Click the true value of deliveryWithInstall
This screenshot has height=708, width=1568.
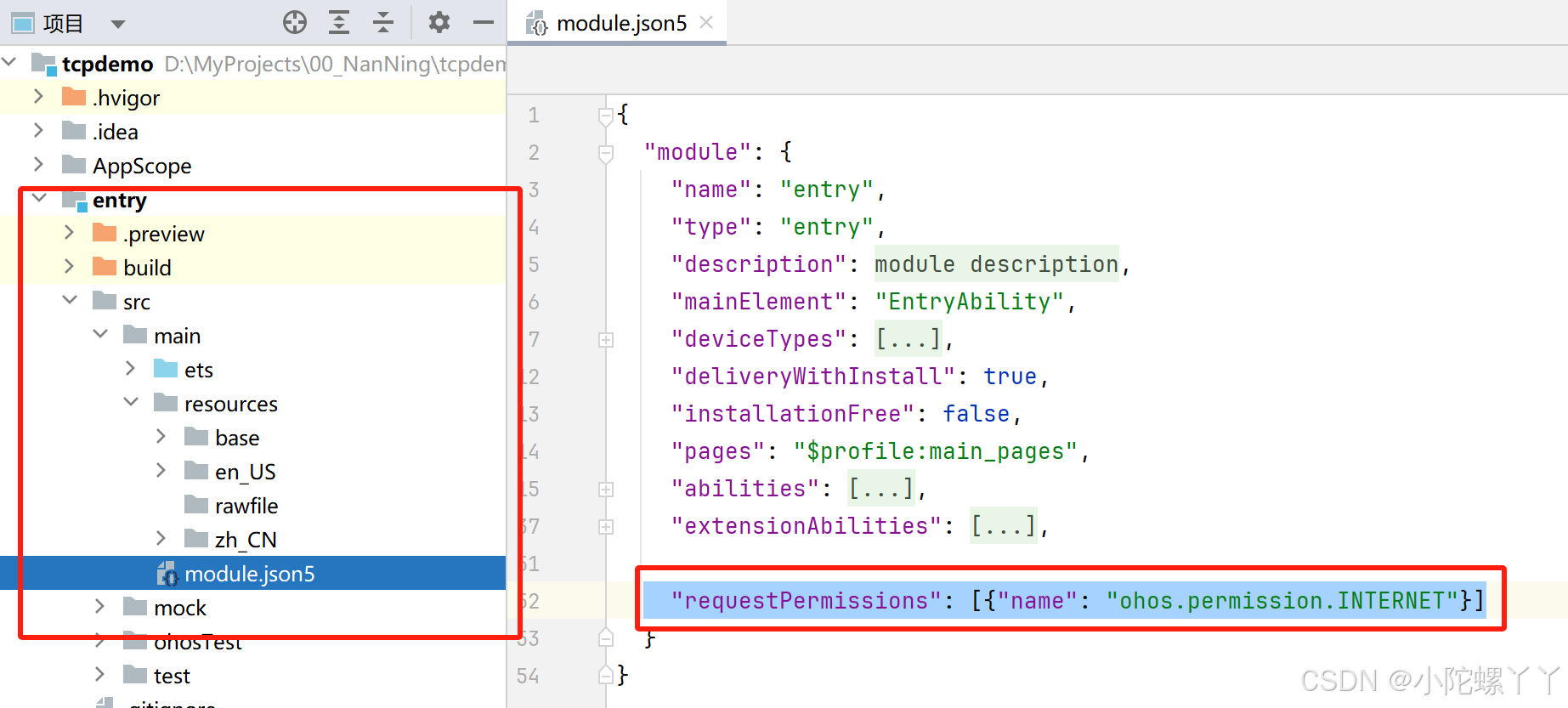point(1010,377)
